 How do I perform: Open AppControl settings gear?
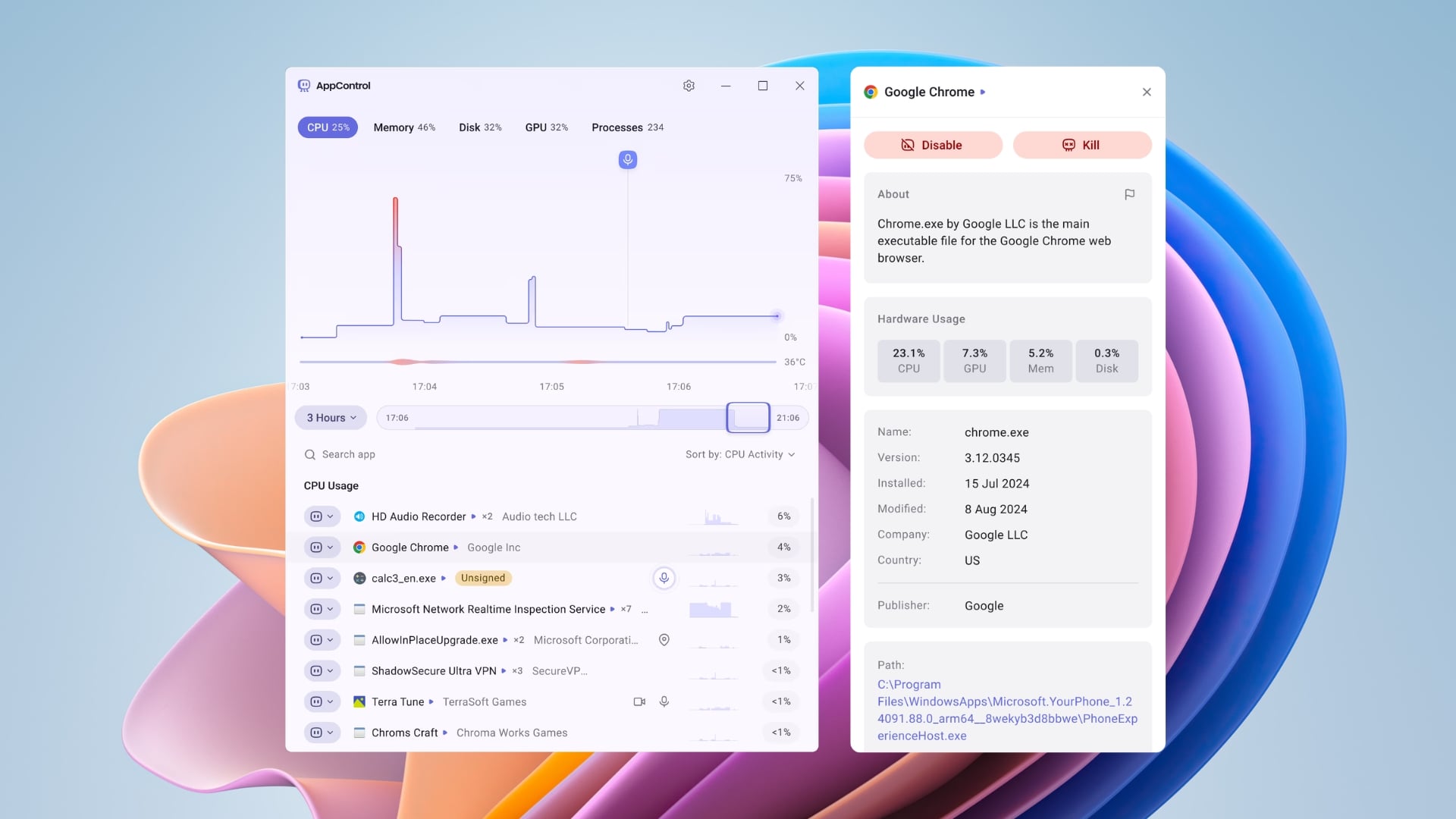(689, 86)
